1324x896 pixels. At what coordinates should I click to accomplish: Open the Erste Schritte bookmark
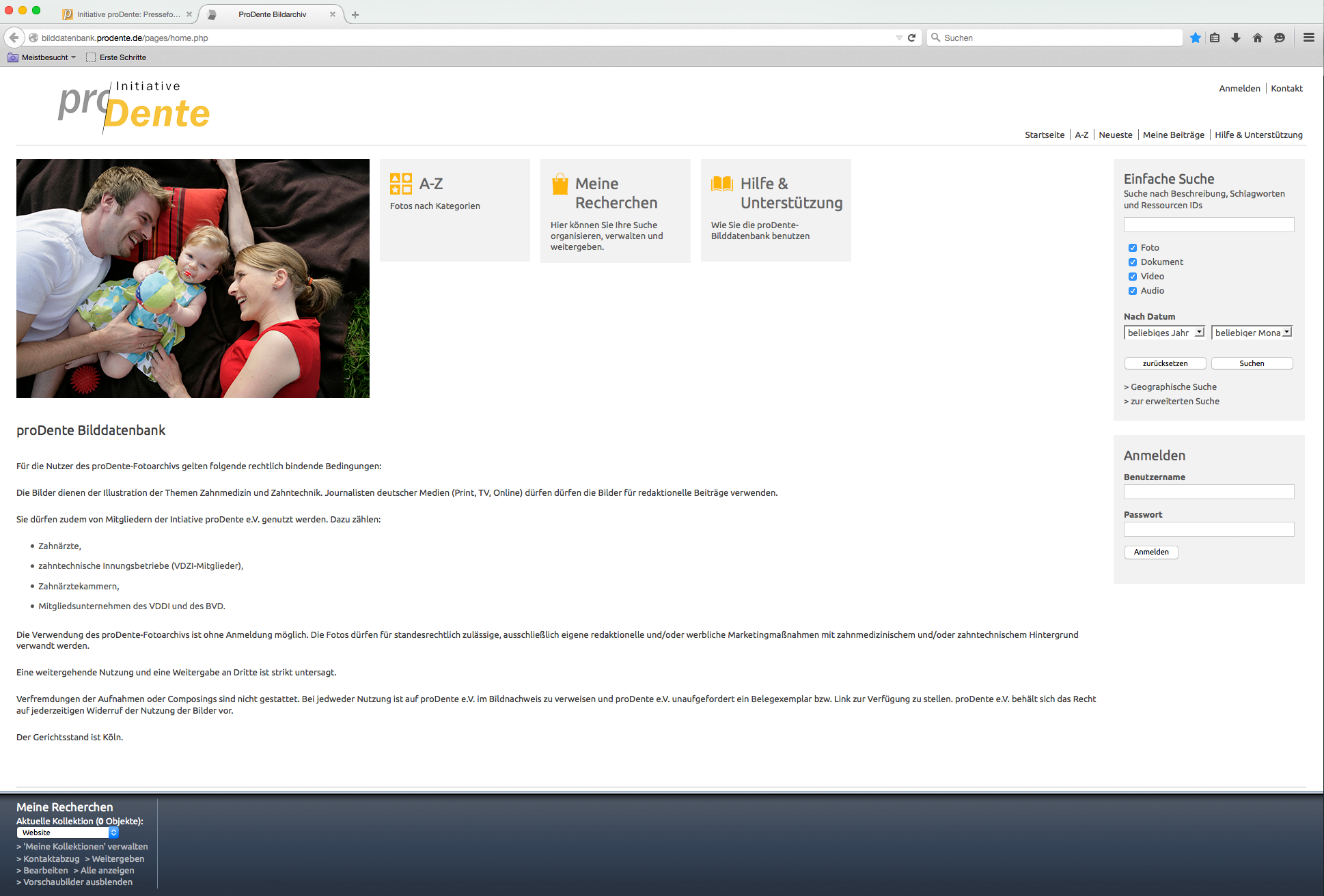point(116,57)
